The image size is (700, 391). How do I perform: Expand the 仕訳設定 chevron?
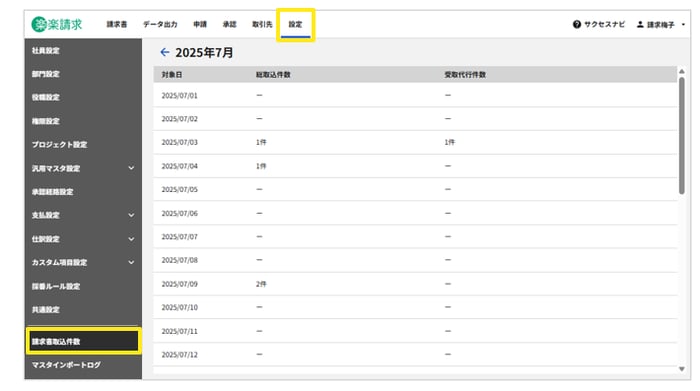coord(131,239)
